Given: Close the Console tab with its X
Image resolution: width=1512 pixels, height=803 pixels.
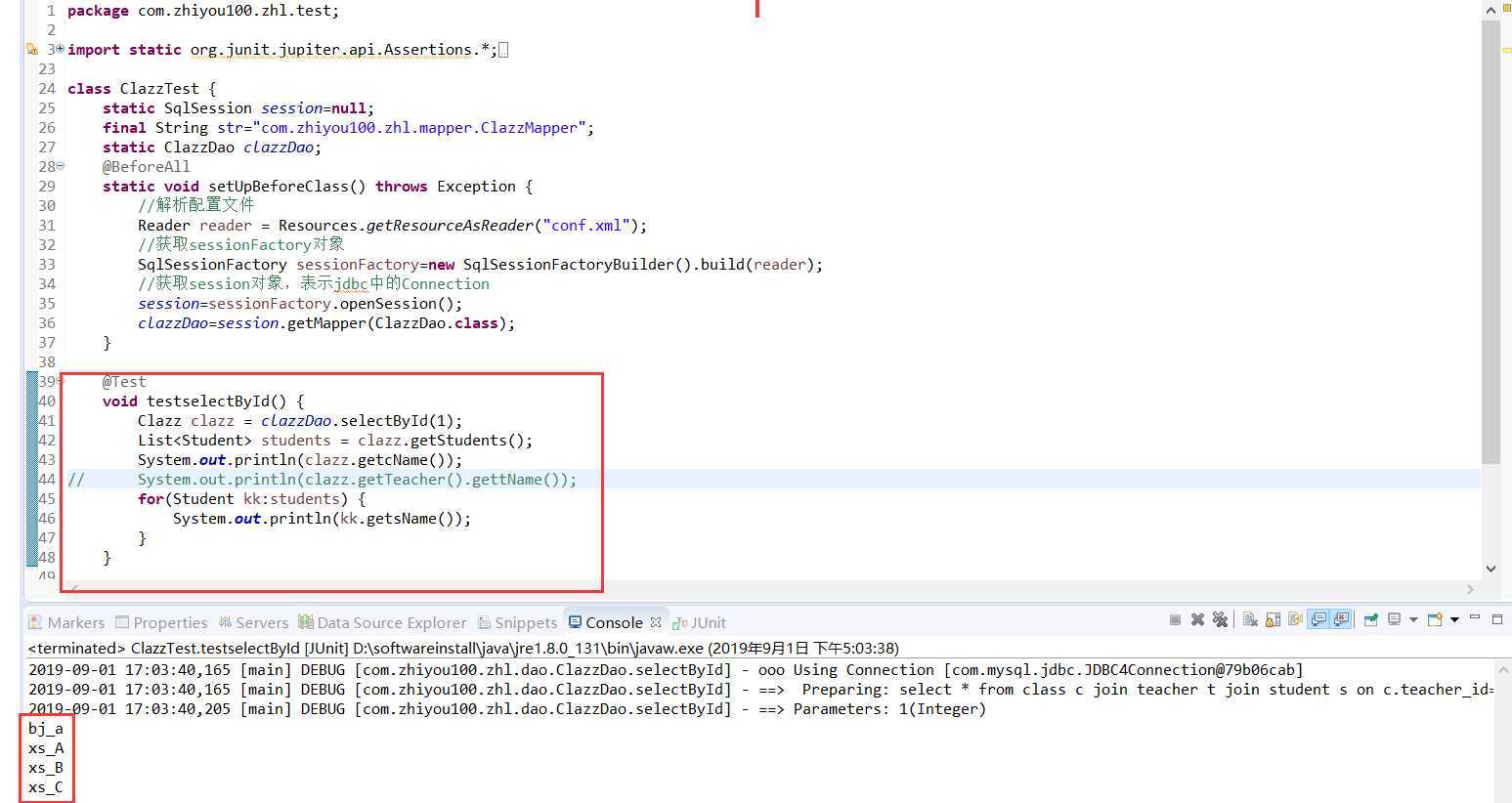Looking at the screenshot, I should pyautogui.click(x=656, y=622).
